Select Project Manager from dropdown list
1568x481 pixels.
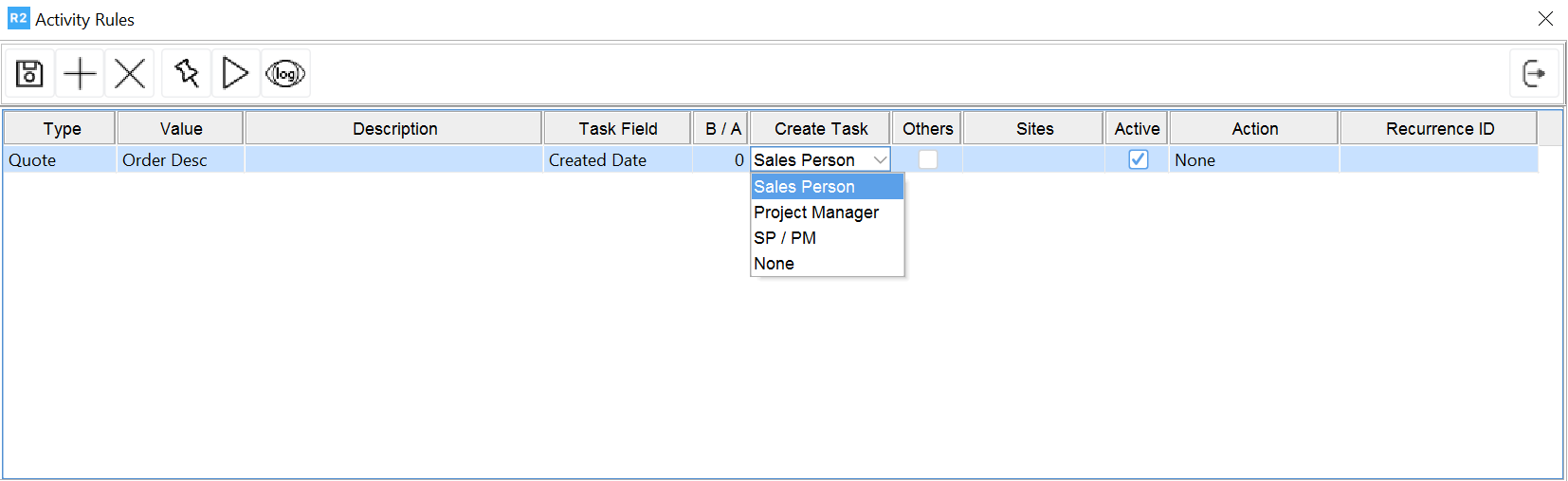click(x=816, y=213)
